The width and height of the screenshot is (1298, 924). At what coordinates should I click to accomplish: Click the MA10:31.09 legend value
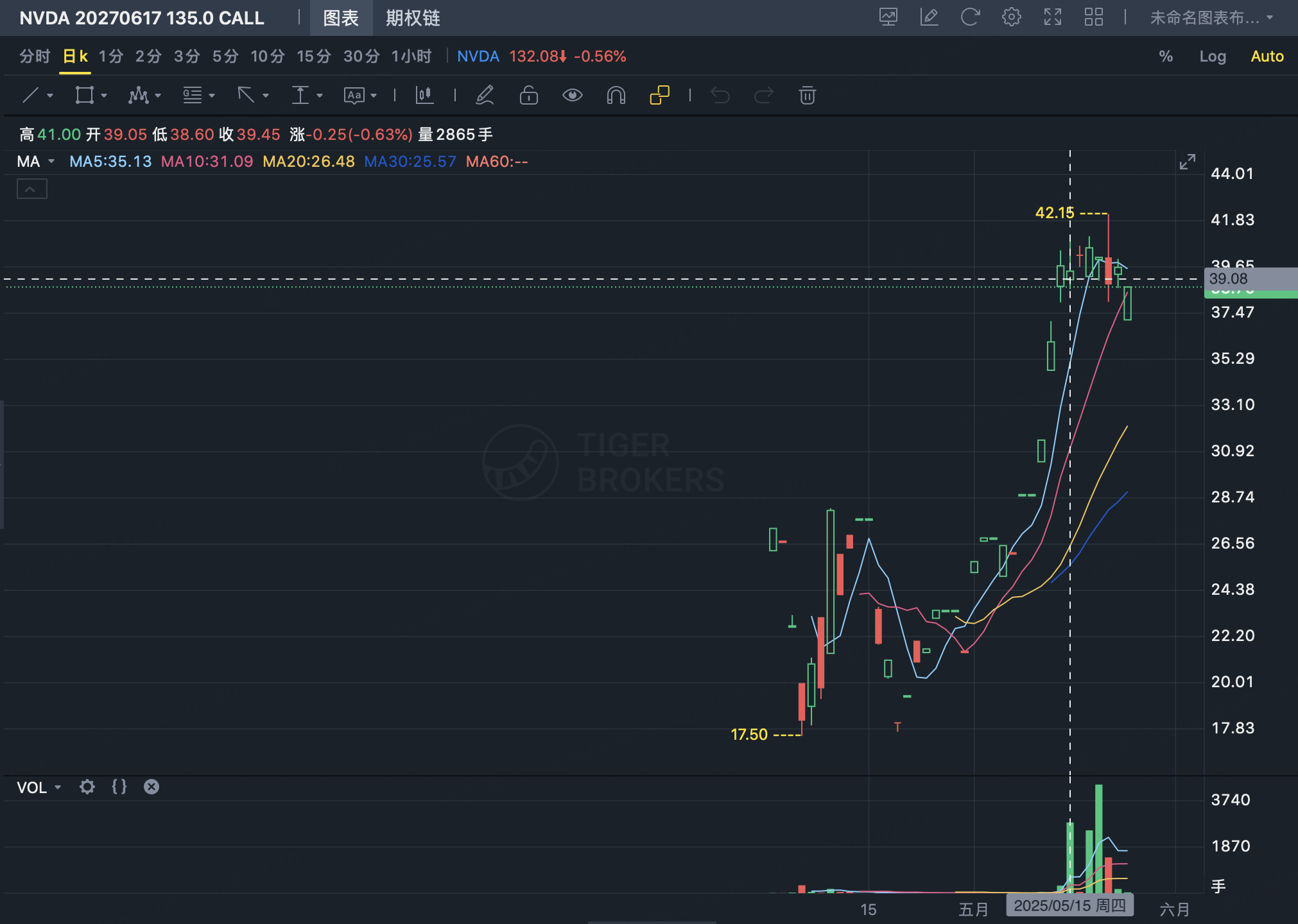[207, 162]
